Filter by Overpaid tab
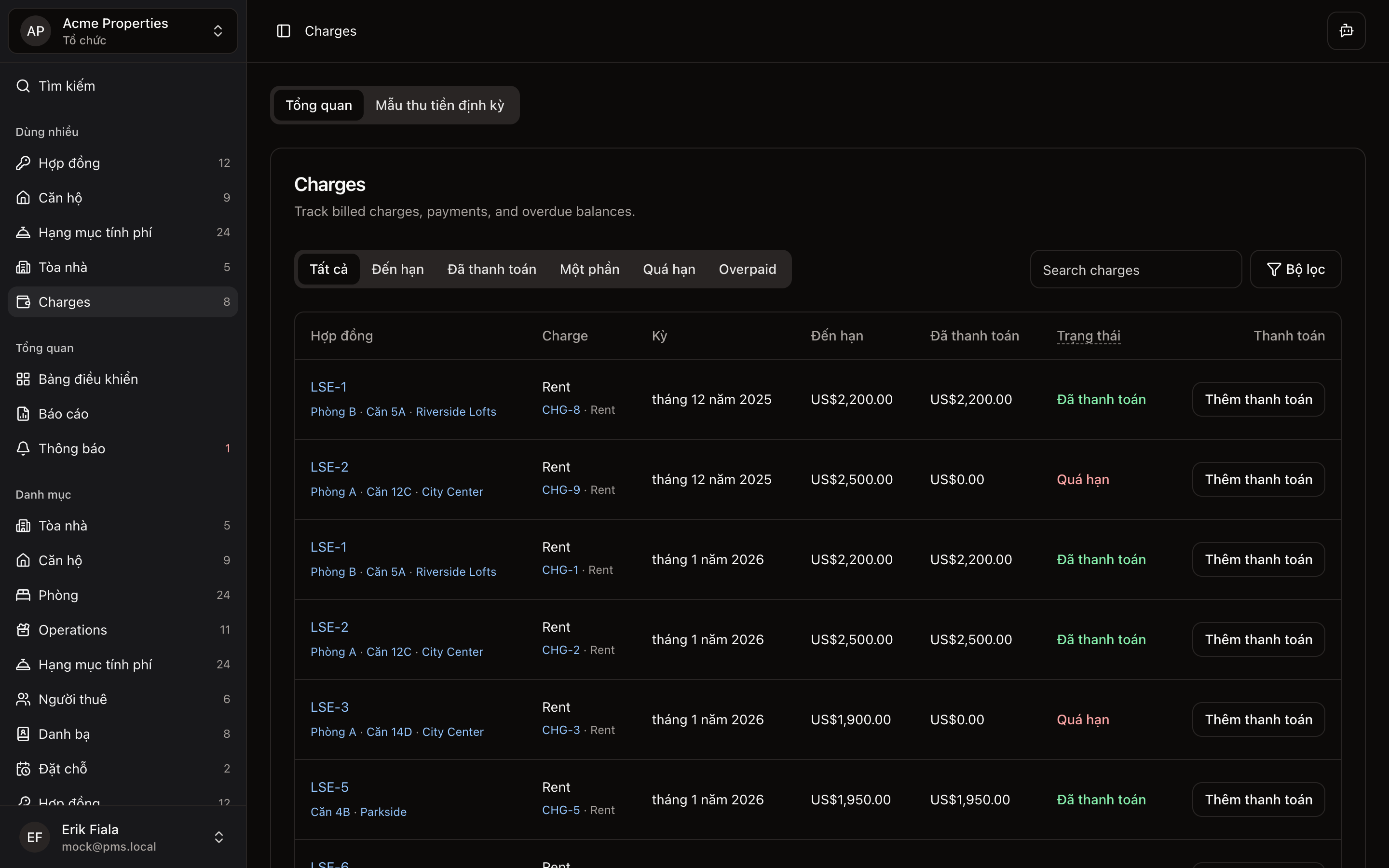1389x868 pixels. pyautogui.click(x=747, y=269)
